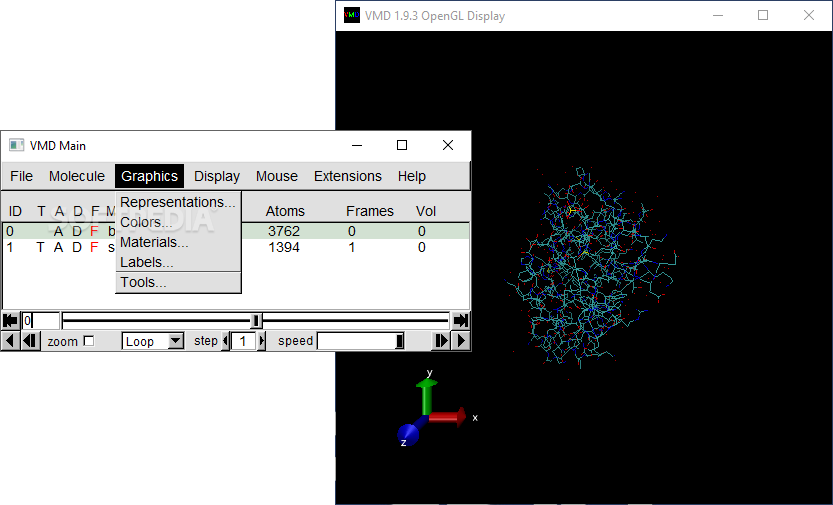
Task: Click the VMD Main window icon
Action: [17, 145]
